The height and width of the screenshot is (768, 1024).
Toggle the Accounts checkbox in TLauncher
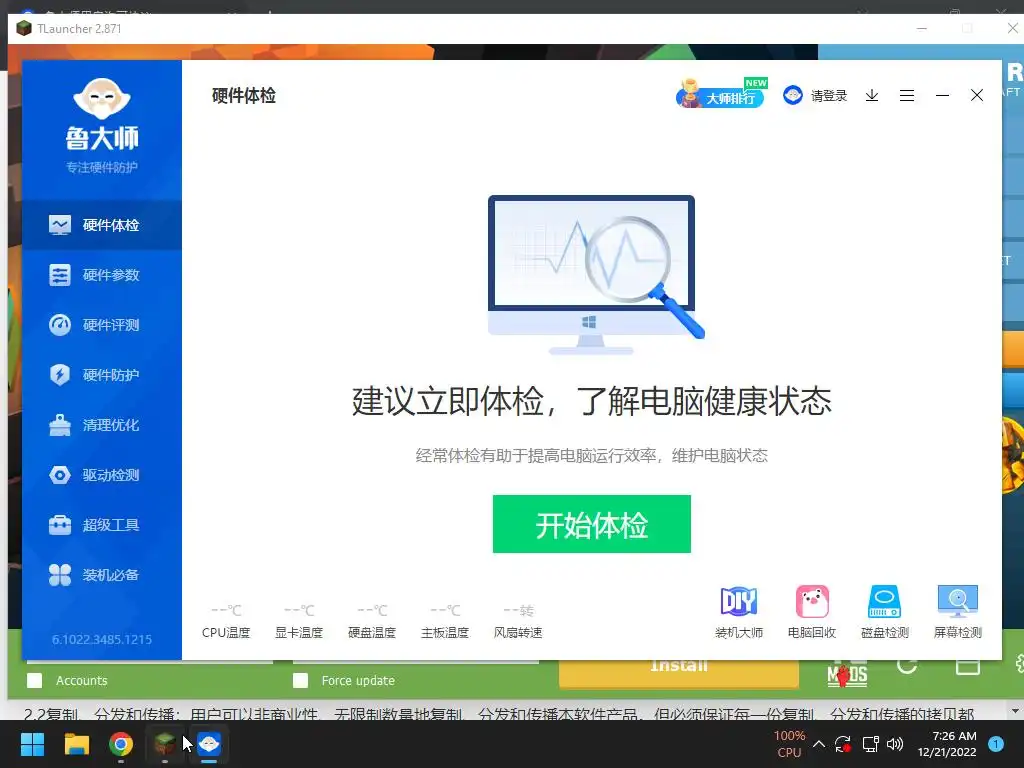pos(35,680)
